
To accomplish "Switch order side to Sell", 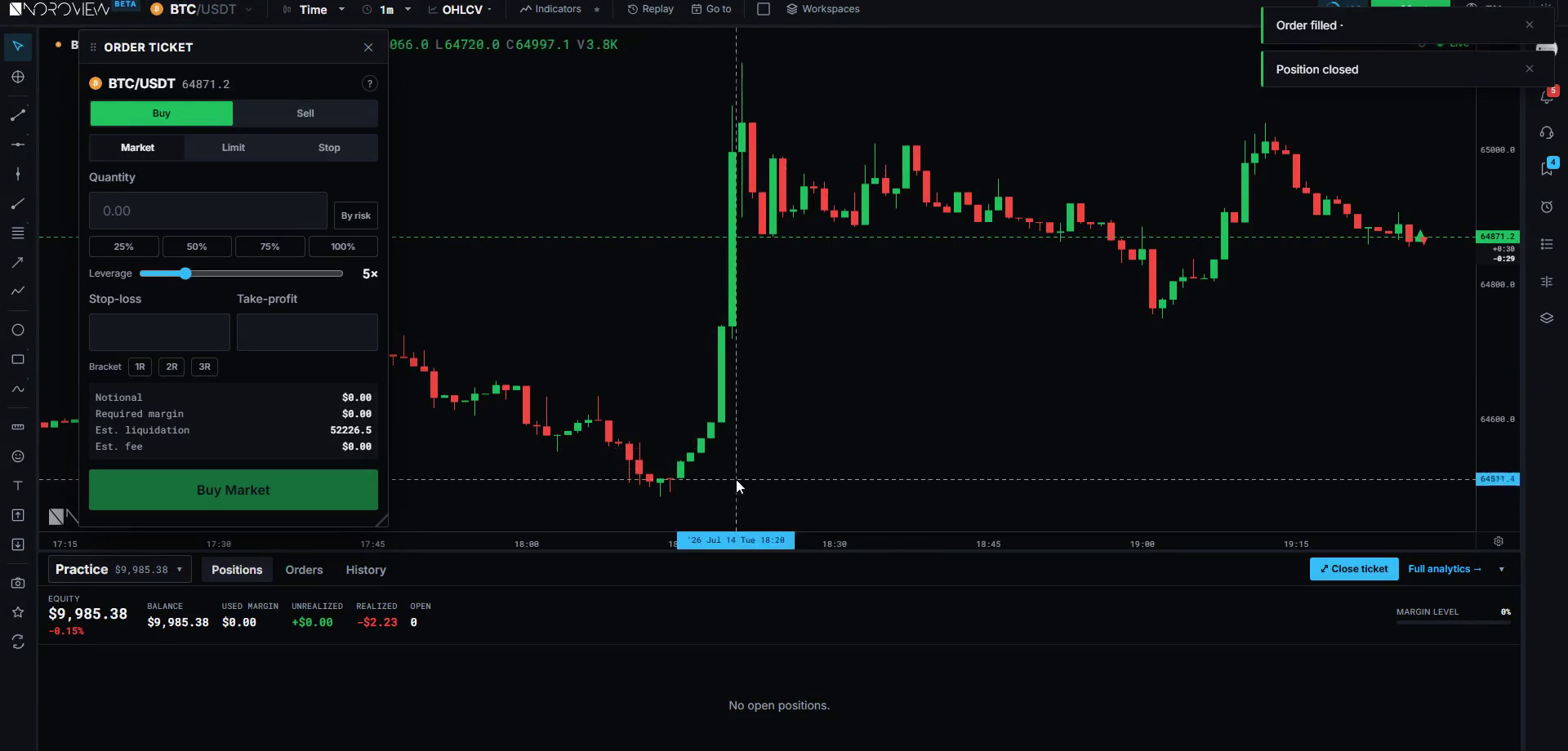I will point(305,113).
